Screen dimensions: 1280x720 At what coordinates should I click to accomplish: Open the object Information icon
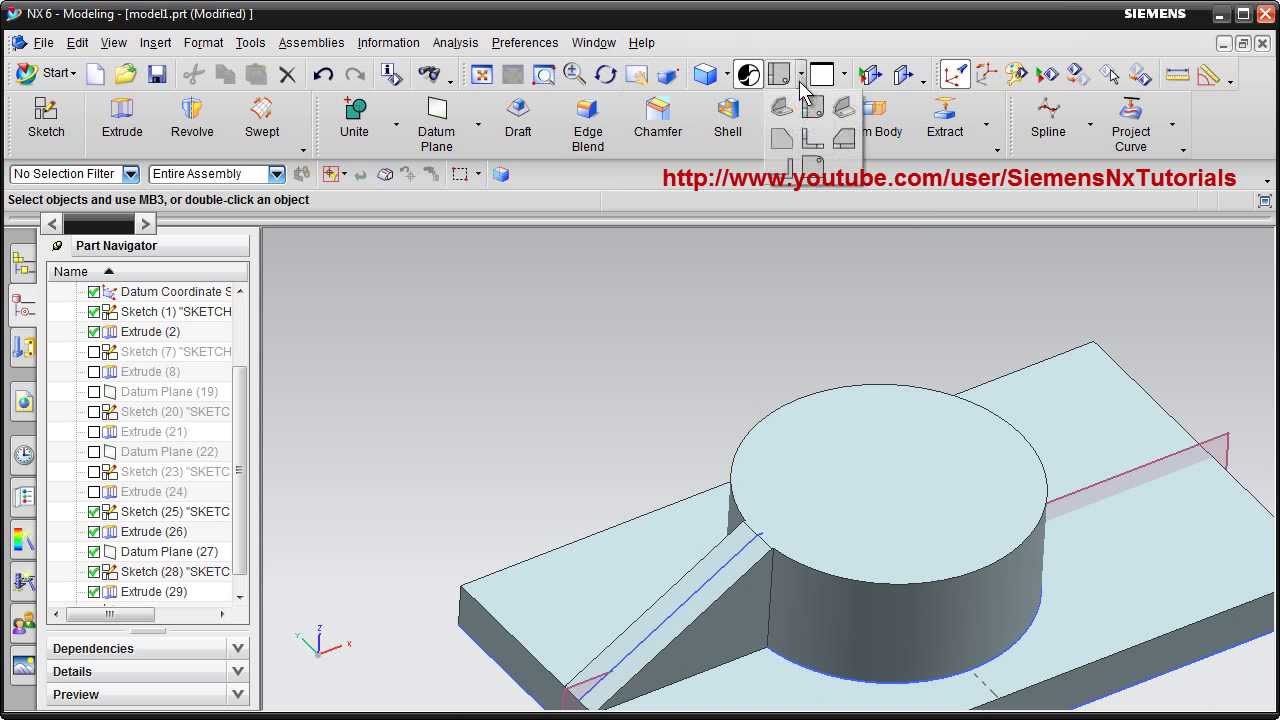[x=392, y=74]
